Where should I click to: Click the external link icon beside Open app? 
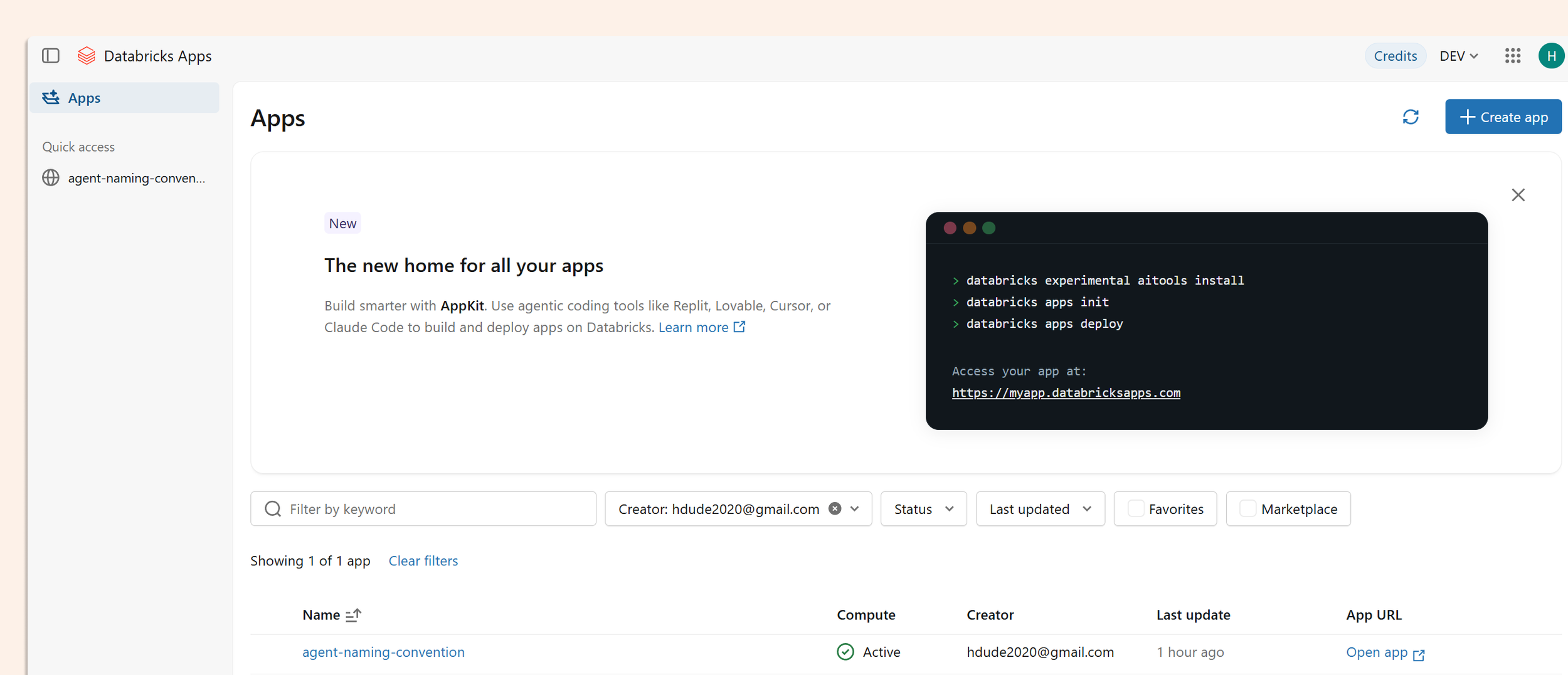pyautogui.click(x=1419, y=654)
